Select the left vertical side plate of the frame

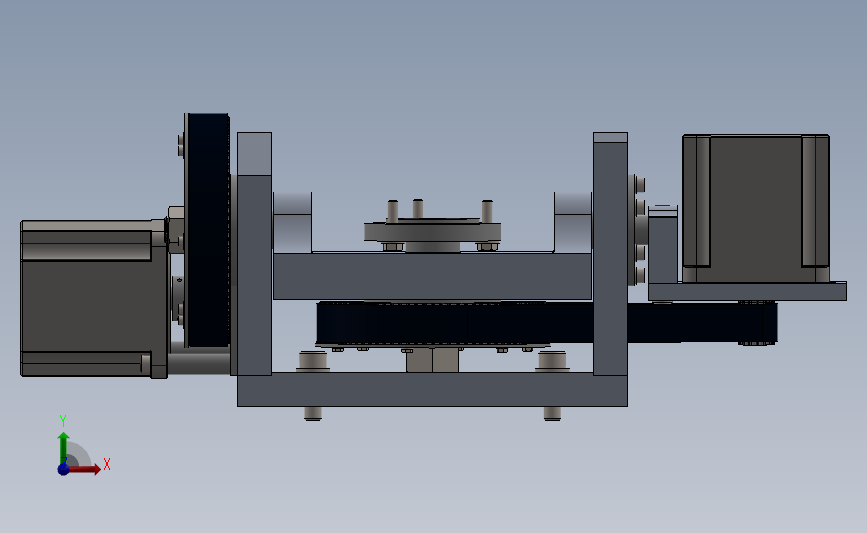click(x=254, y=253)
